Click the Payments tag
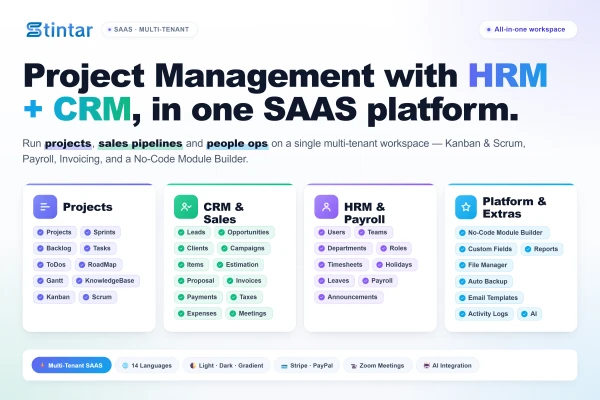Image resolution: width=600 pixels, height=400 pixels. 198,297
